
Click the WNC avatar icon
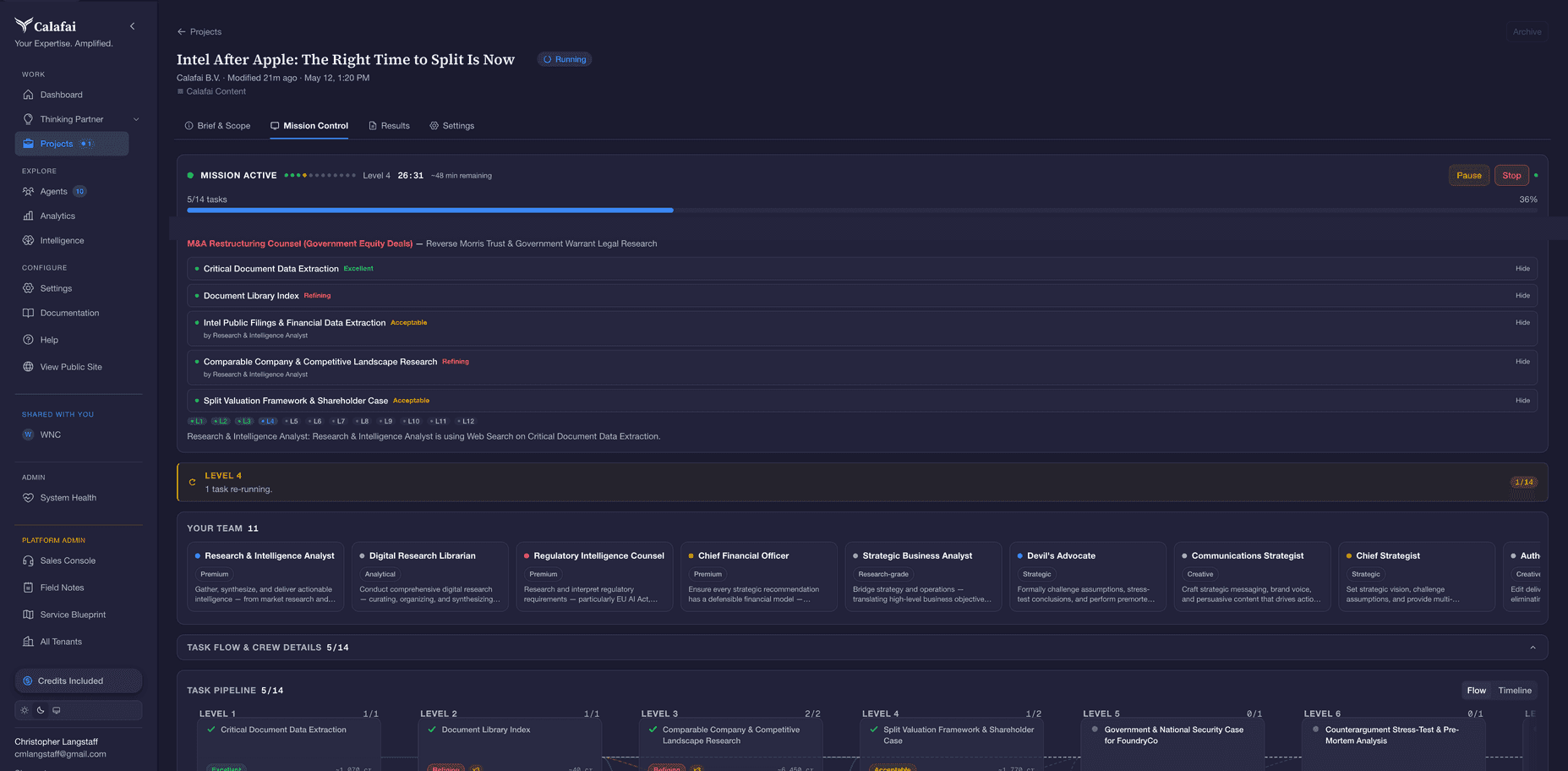[x=29, y=435]
